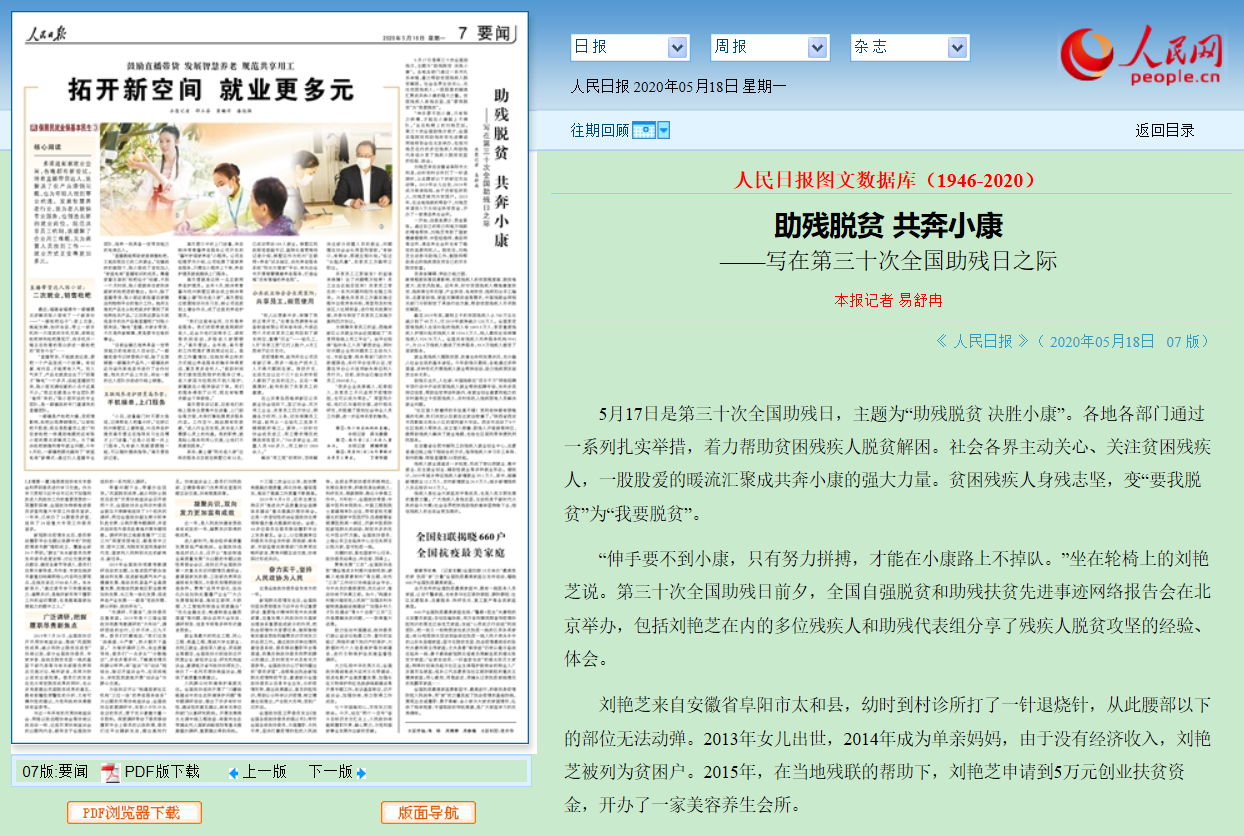Click the PDF download icon

coord(110,772)
